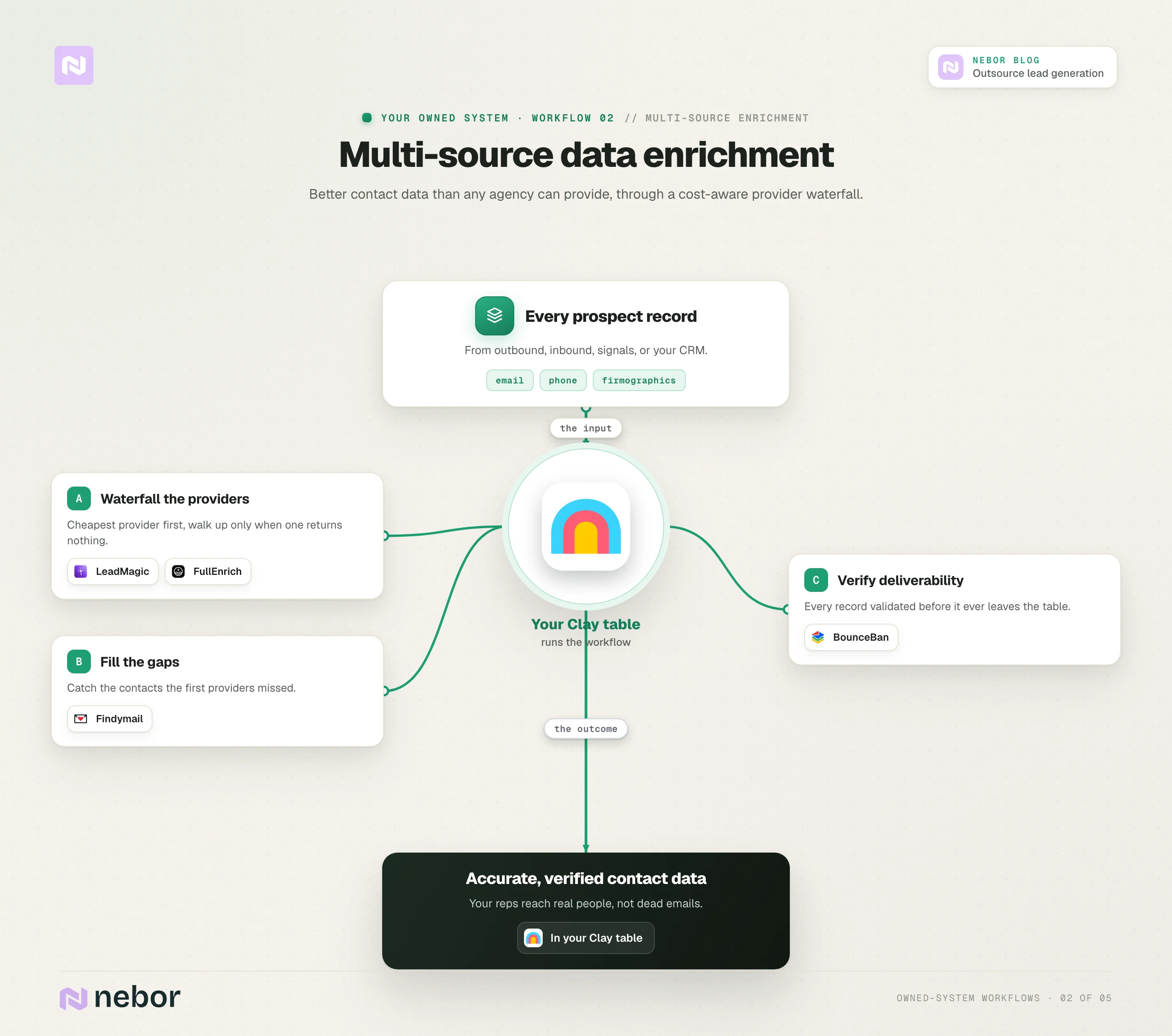Viewport: 1172px width, 1036px height.
Task: Select the Findymail provider chip
Action: pyautogui.click(x=110, y=718)
